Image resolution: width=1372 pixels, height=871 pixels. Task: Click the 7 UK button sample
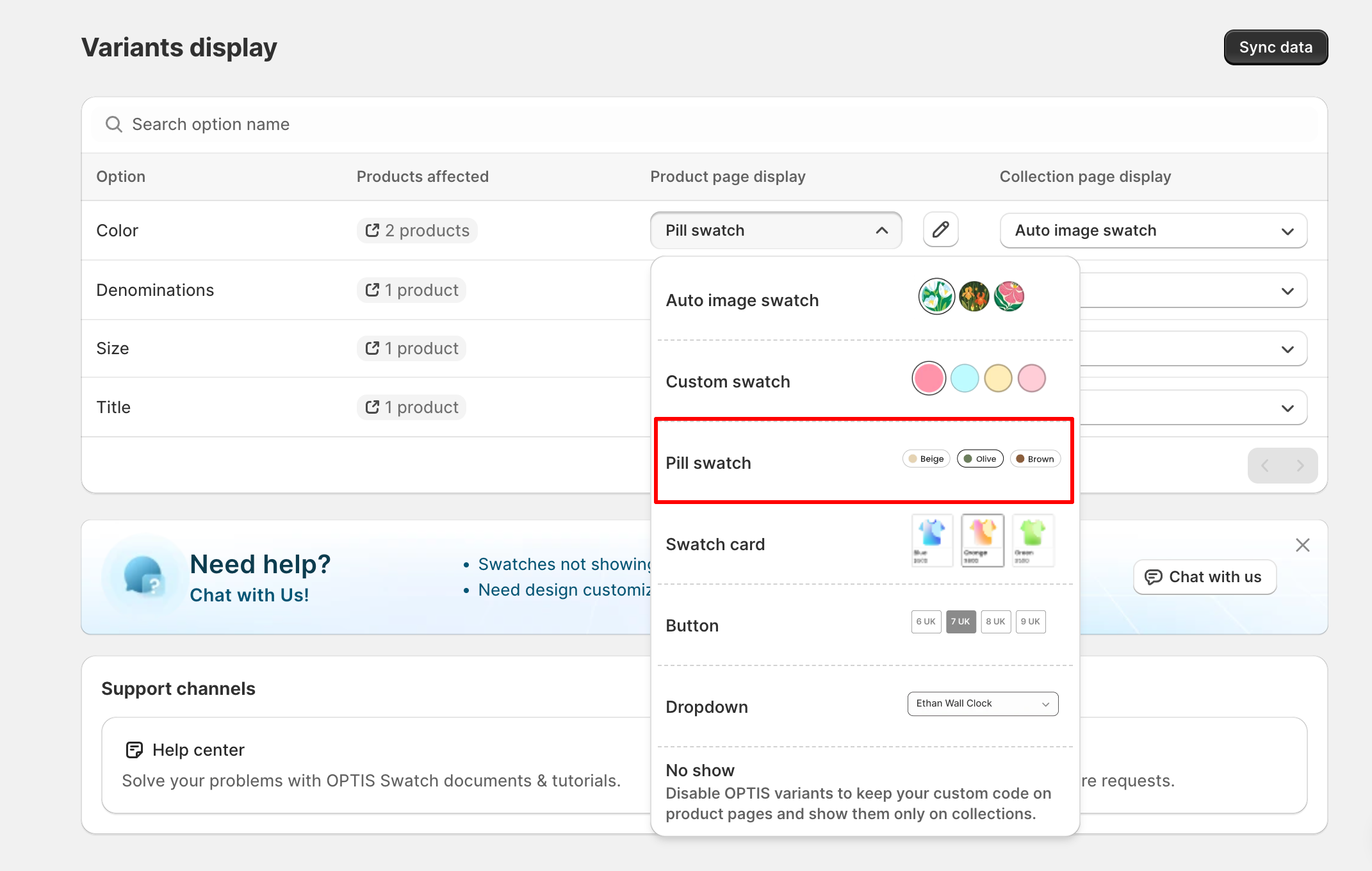click(961, 621)
